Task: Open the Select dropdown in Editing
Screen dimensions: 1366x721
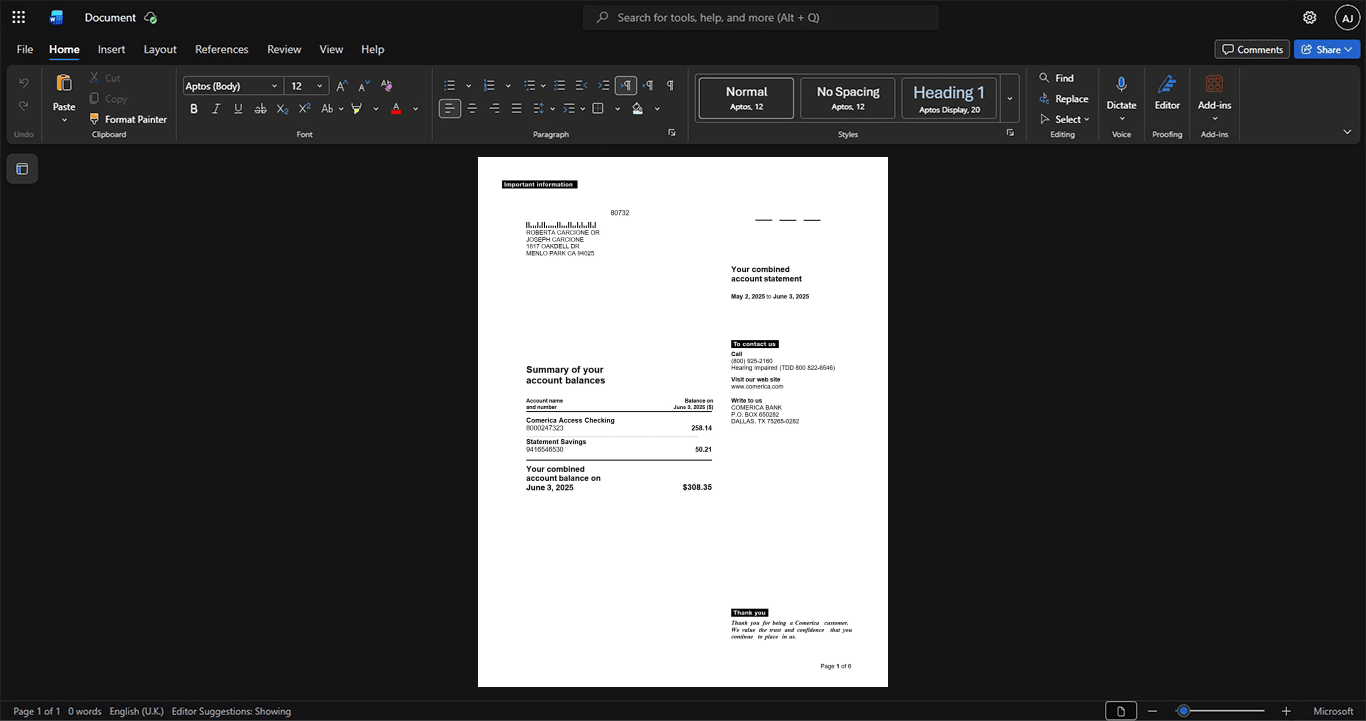Action: [1065, 119]
